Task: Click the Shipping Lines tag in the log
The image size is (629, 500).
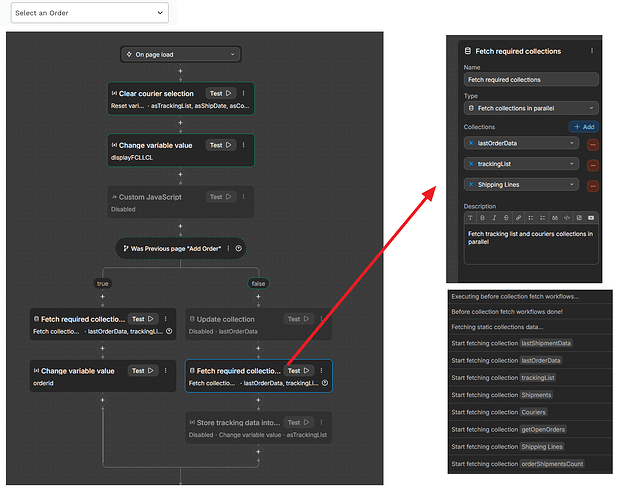Action: (542, 447)
